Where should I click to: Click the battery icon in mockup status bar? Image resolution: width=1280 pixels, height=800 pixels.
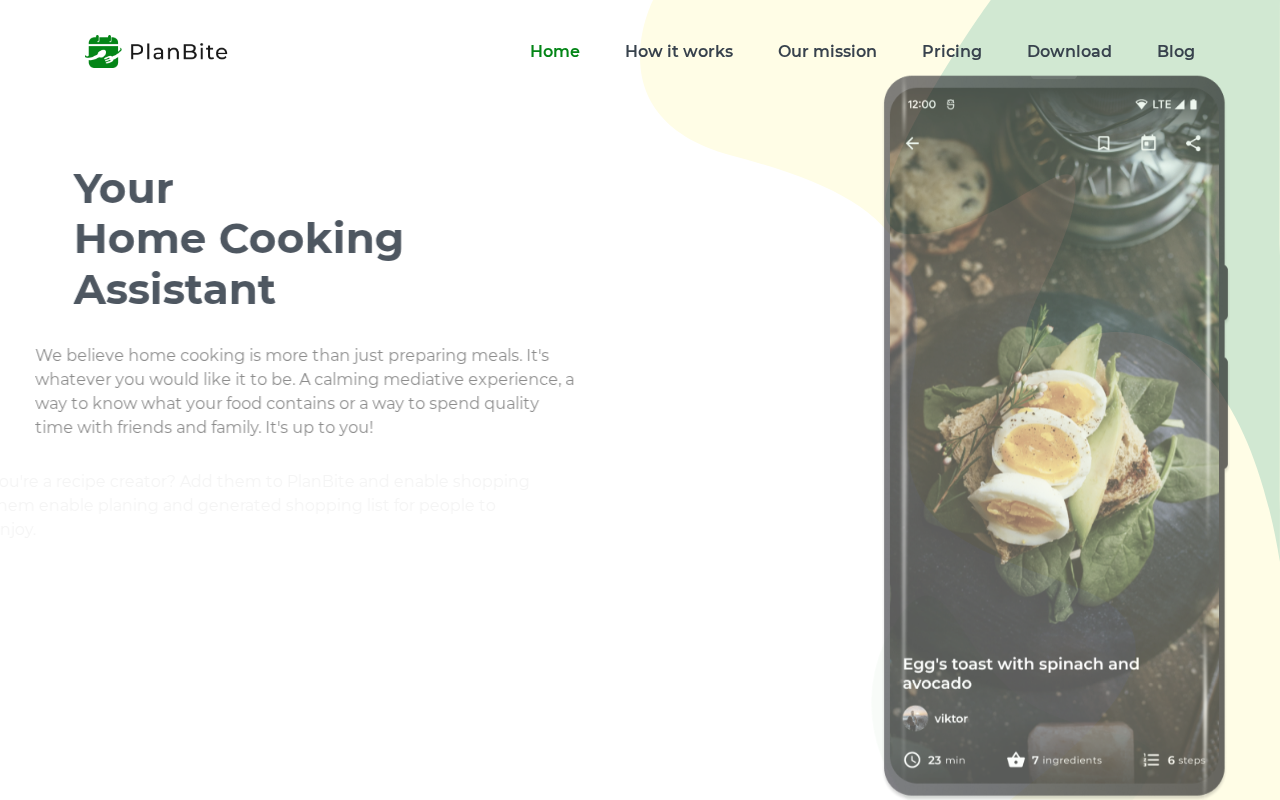click(x=1193, y=104)
